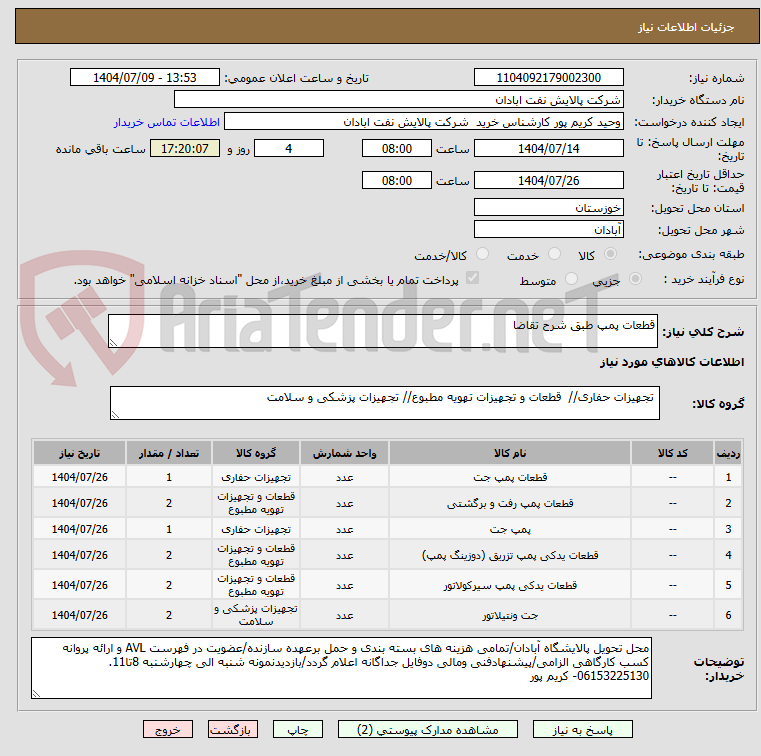Click the resize handle of توضیحات خریدار box
Viewport: 761px width, 756px height.
[36, 694]
